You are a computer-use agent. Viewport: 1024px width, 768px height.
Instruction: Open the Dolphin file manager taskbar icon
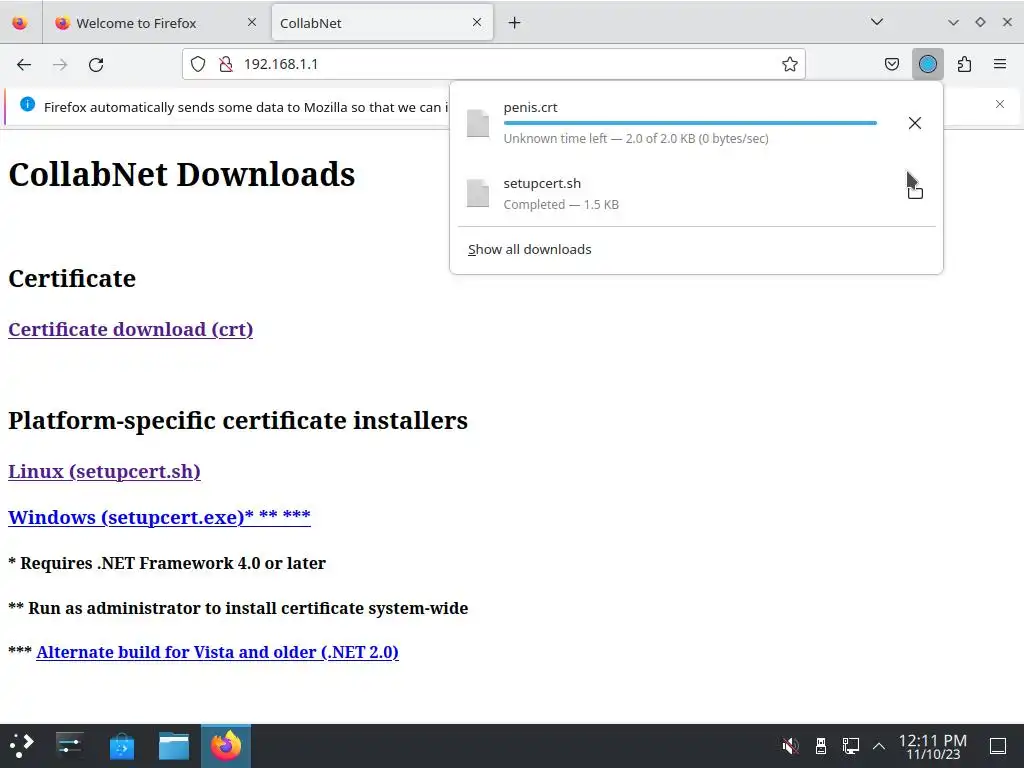(x=174, y=746)
